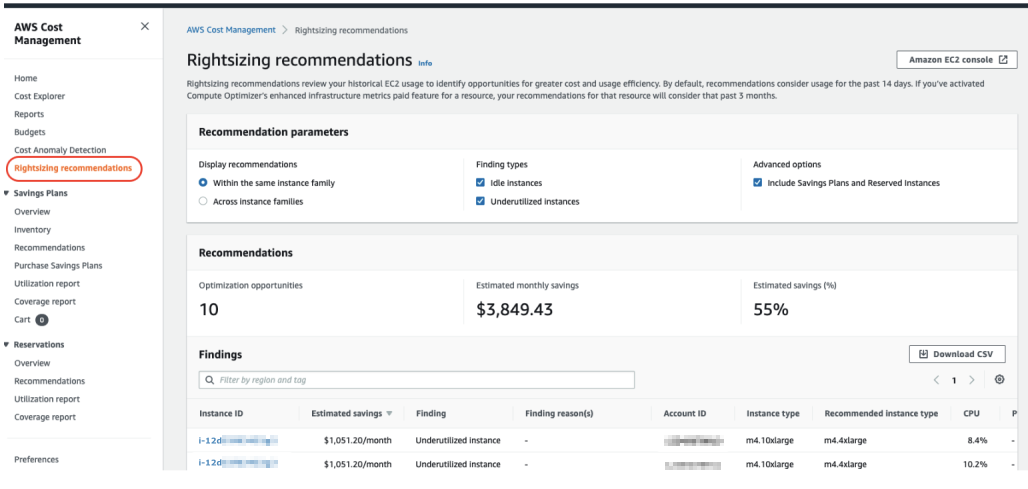The width and height of the screenshot is (1028, 489).
Task: Open the Info link beside the title
Action: tap(425, 63)
